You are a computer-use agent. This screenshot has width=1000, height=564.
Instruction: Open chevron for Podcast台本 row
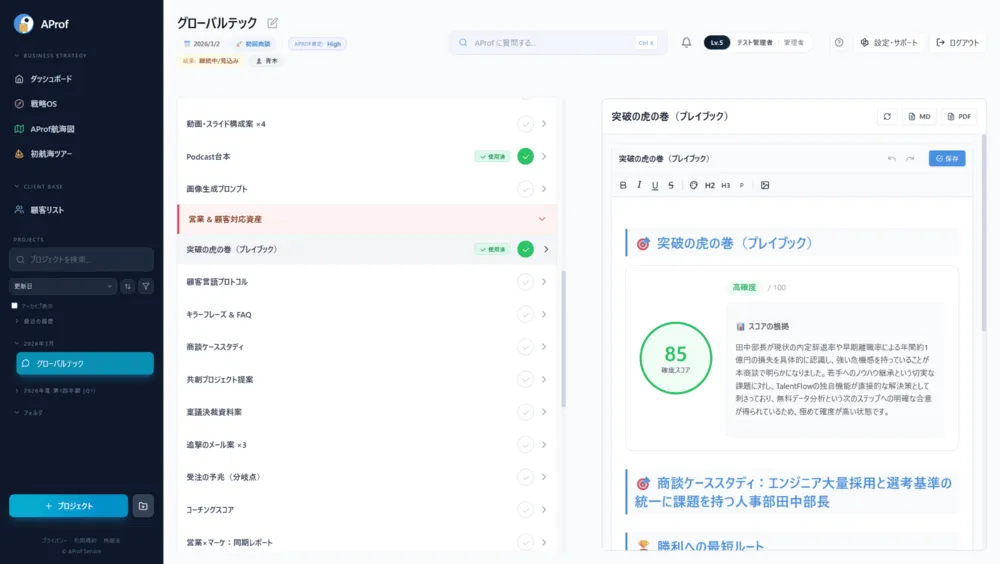click(544, 156)
